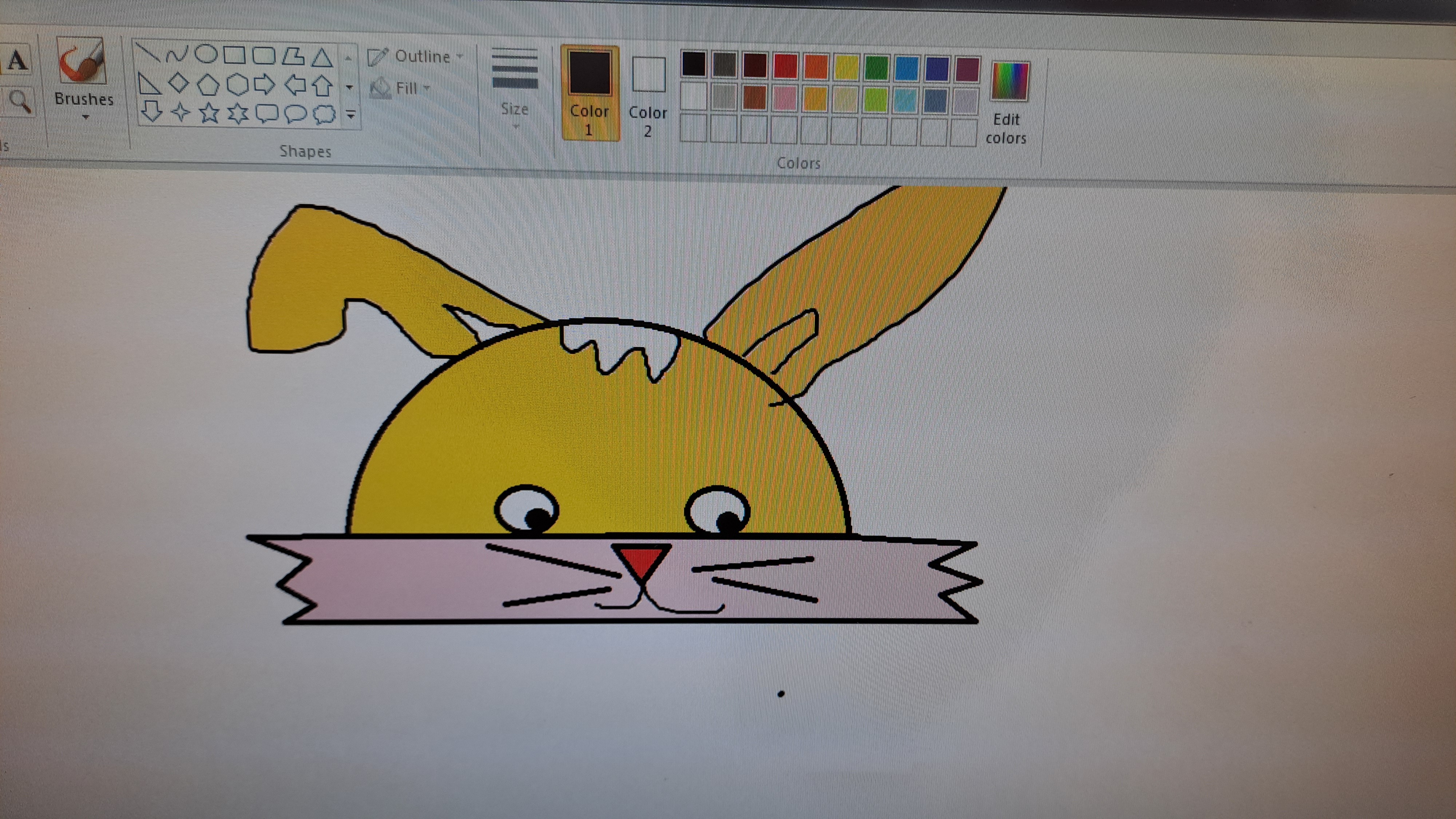Select the Oval shape
This screenshot has width=1456, height=819.
click(x=206, y=55)
